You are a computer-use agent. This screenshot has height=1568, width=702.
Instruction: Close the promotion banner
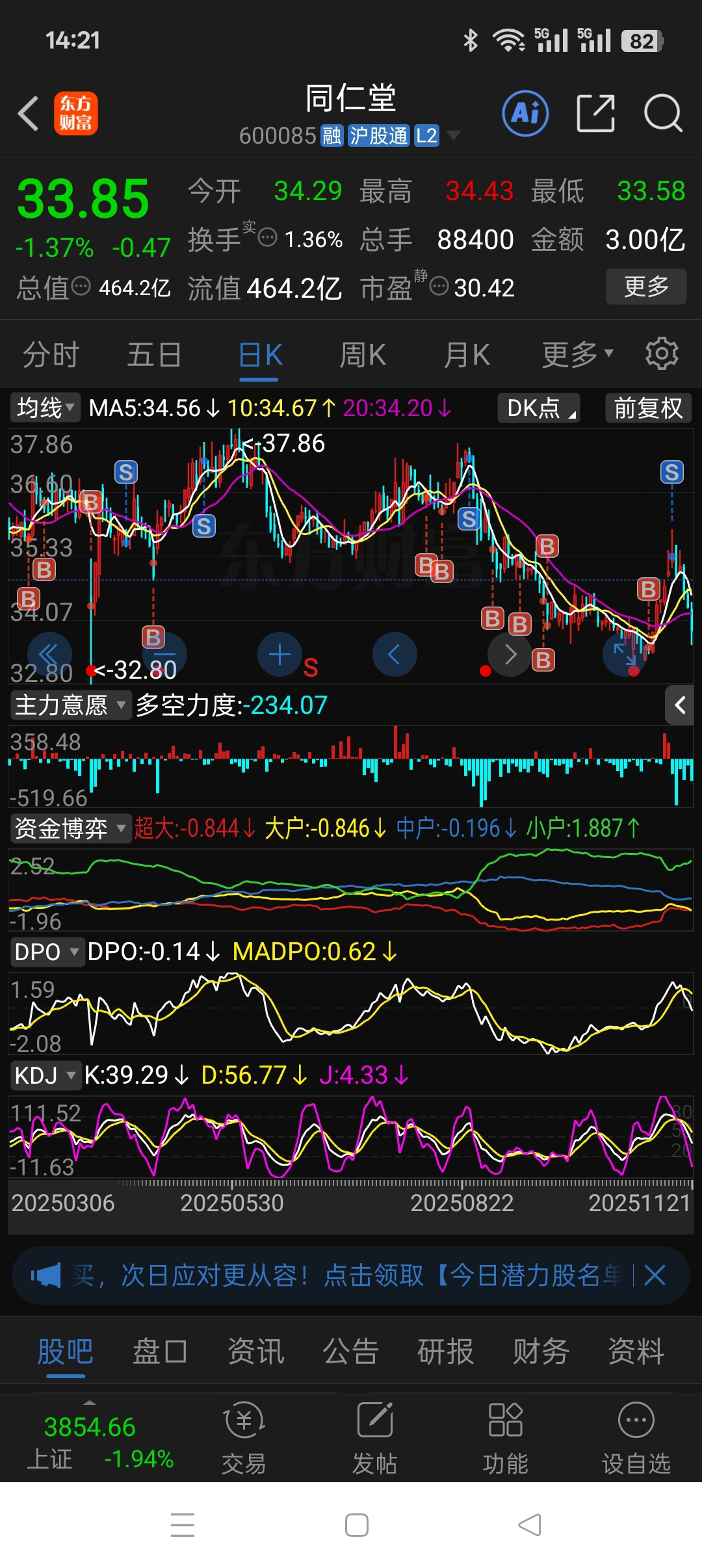pos(655,1275)
